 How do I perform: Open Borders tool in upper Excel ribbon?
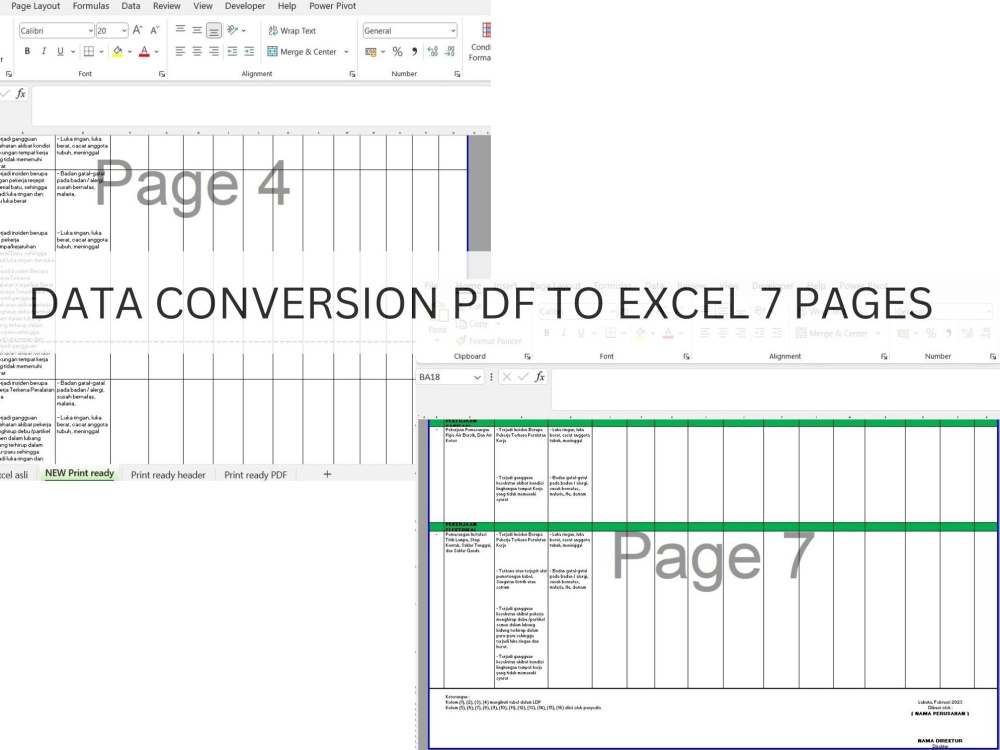coord(89,51)
